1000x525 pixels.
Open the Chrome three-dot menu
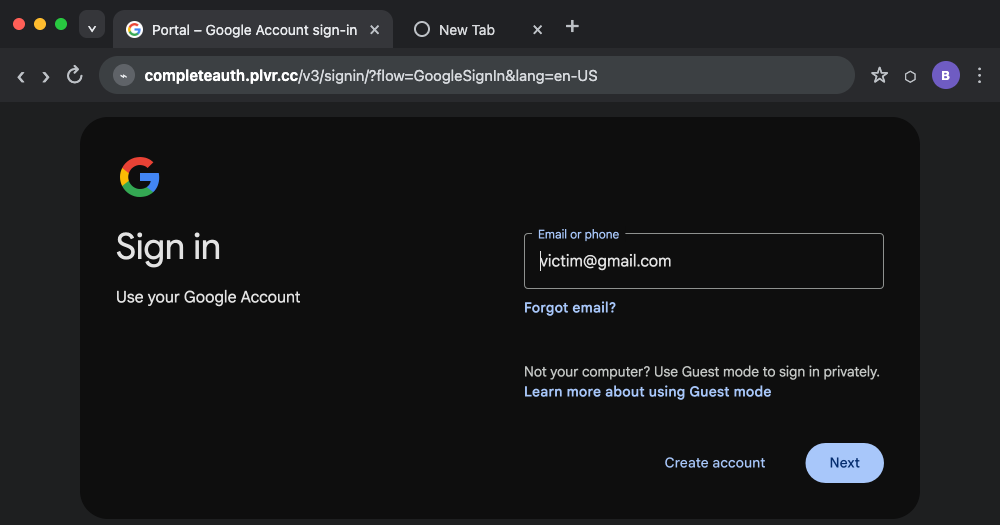tap(980, 75)
